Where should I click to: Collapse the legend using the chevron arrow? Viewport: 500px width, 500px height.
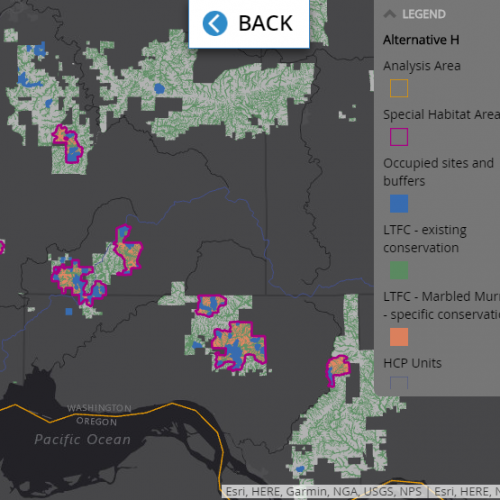coord(390,14)
